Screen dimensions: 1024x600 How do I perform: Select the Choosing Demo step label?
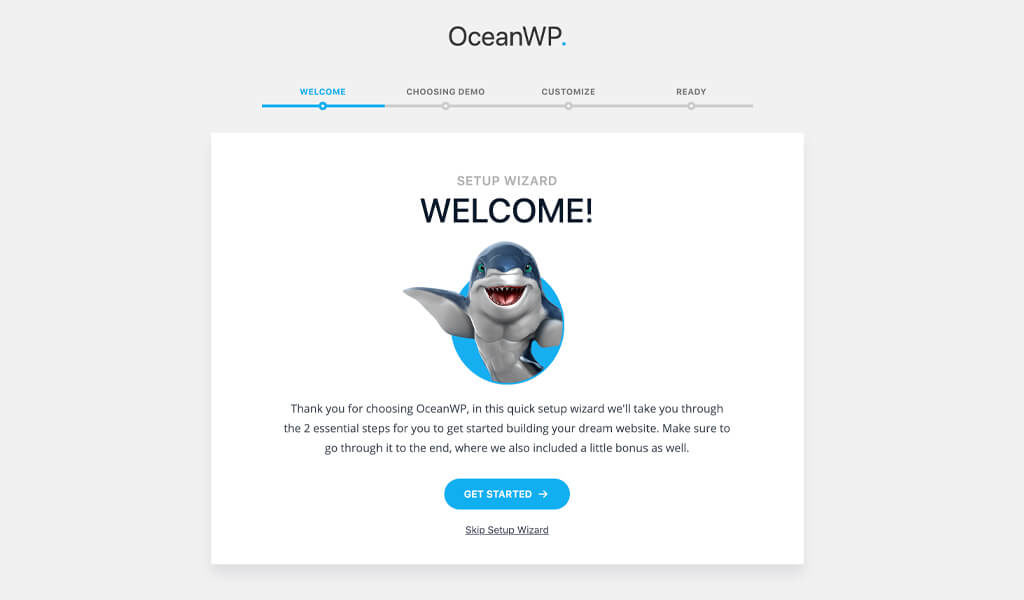click(x=445, y=92)
